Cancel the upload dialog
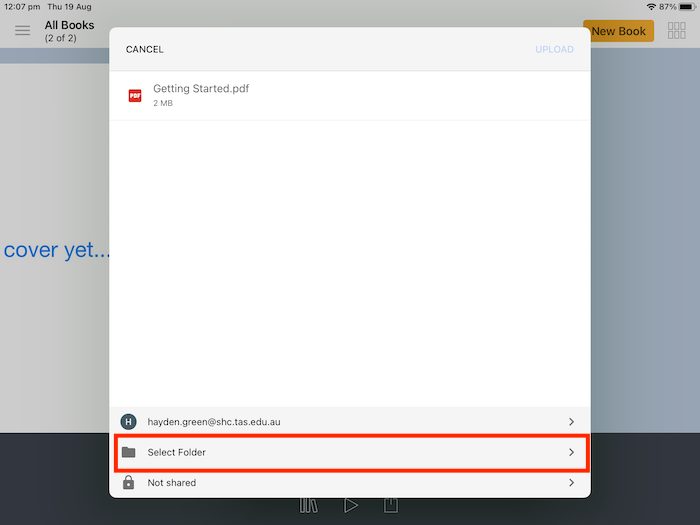 pos(145,49)
